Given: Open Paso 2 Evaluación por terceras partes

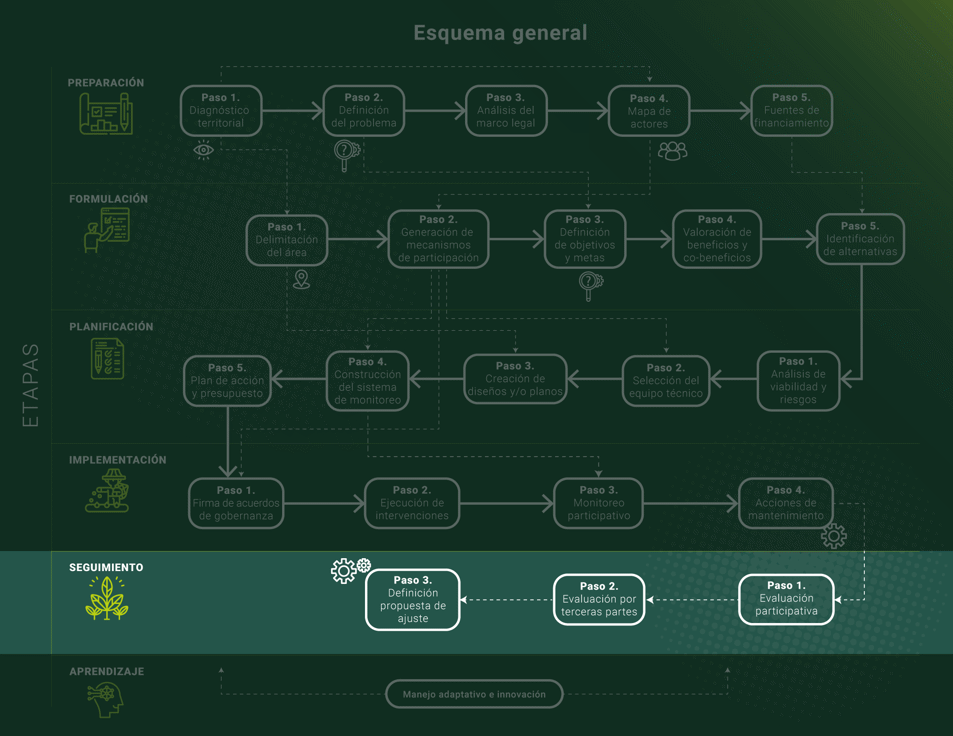Looking at the screenshot, I should (x=598, y=599).
